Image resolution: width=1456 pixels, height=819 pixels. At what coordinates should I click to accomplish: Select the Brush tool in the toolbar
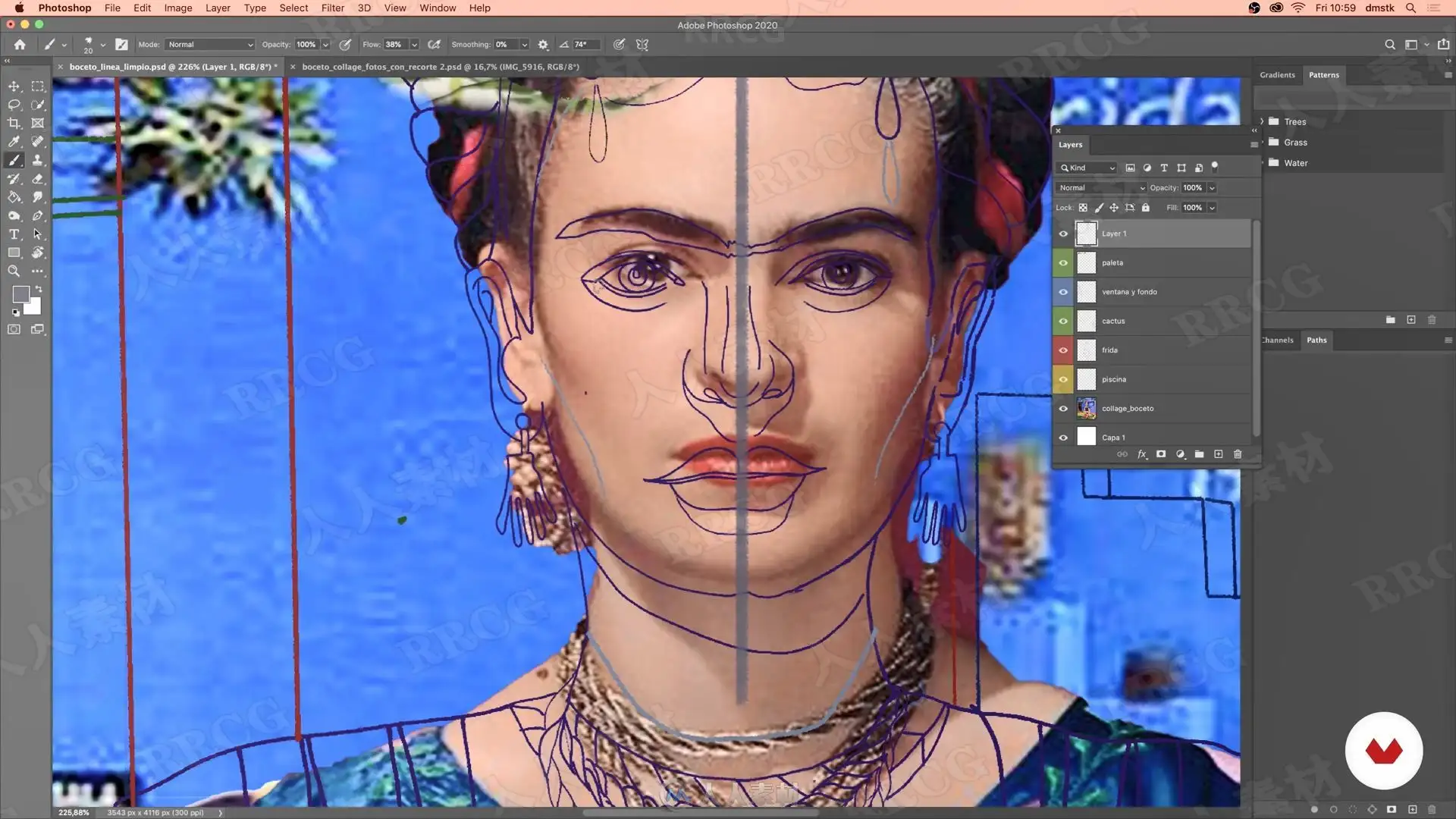tap(14, 160)
